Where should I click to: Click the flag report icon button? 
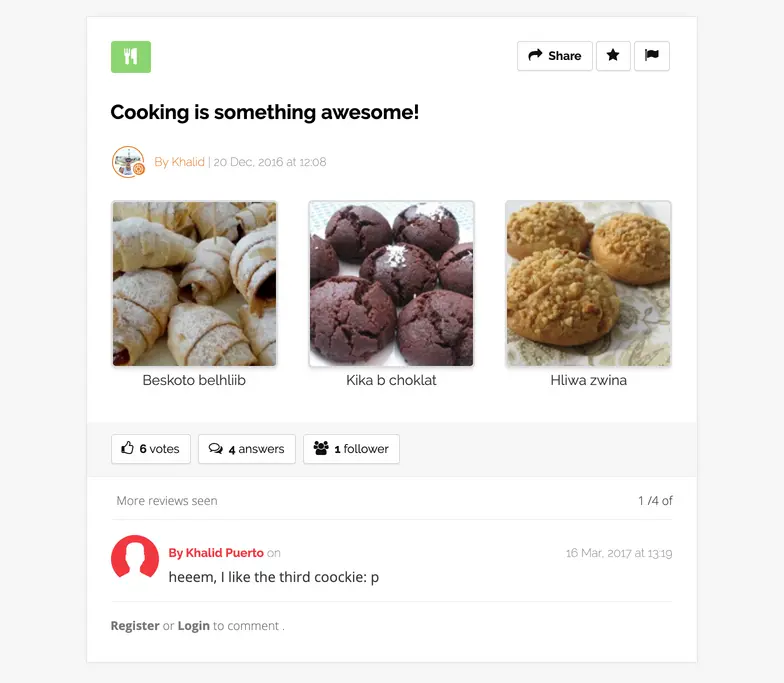tap(652, 56)
